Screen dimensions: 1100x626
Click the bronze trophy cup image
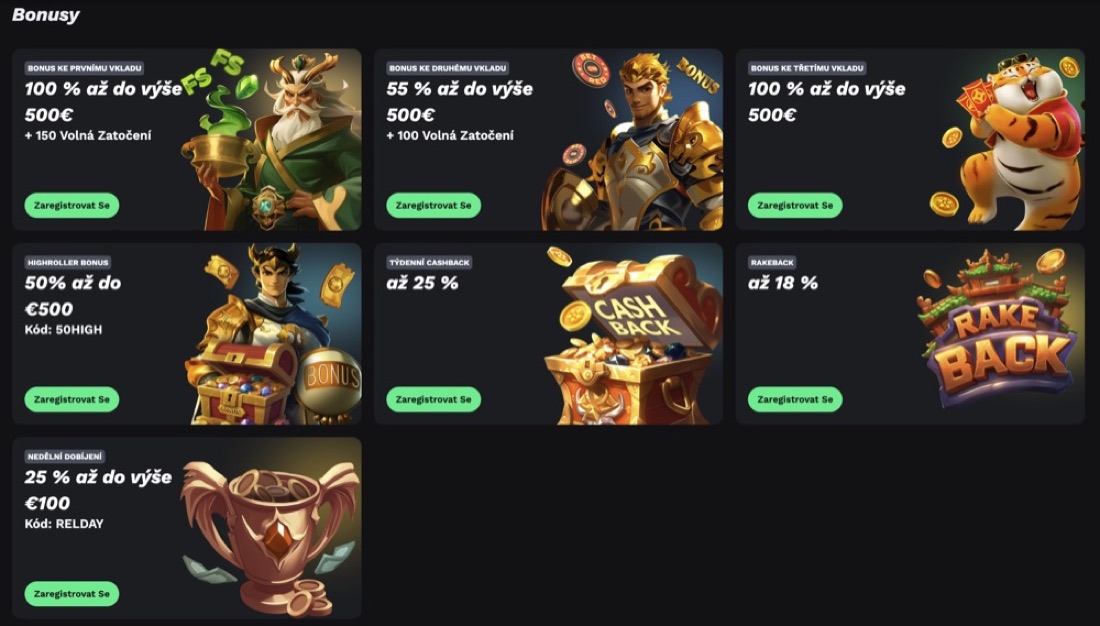pos(272,532)
